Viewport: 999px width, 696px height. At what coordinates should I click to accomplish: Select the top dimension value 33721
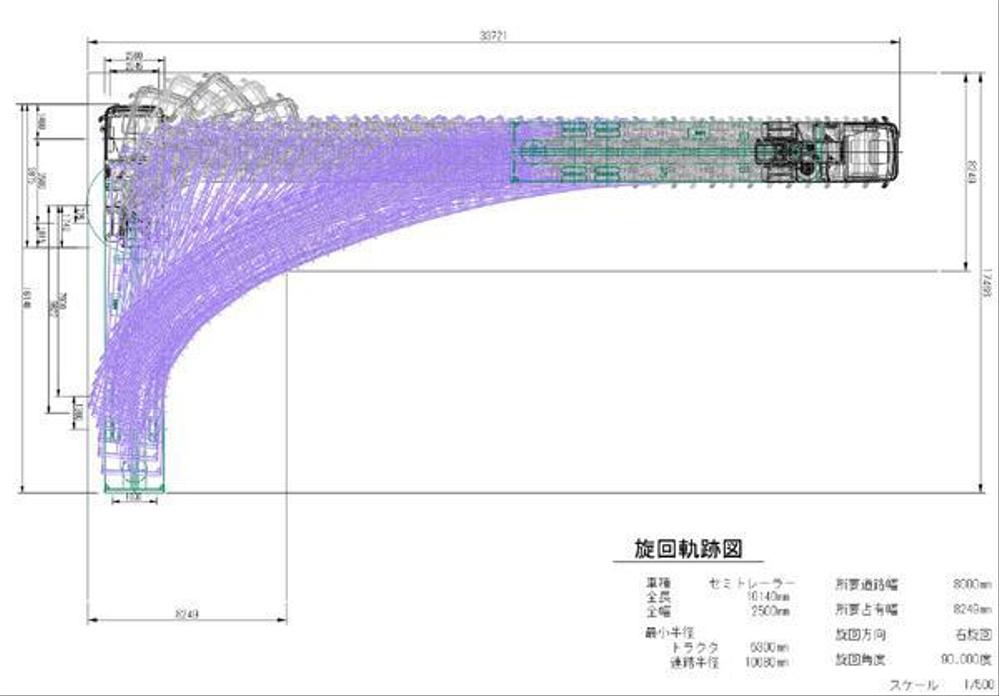pyautogui.click(x=492, y=36)
